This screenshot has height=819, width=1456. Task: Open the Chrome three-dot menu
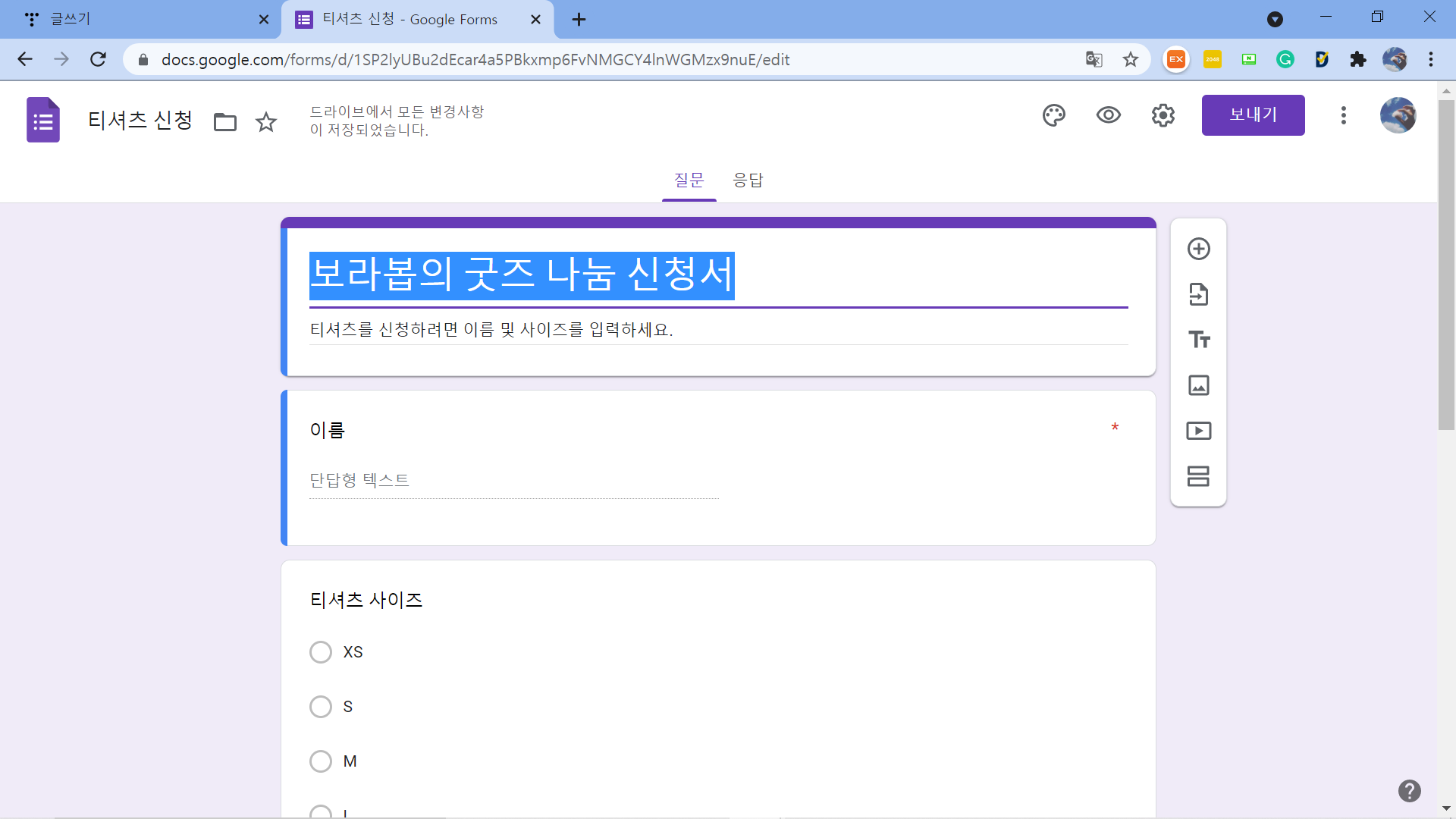tap(1431, 59)
